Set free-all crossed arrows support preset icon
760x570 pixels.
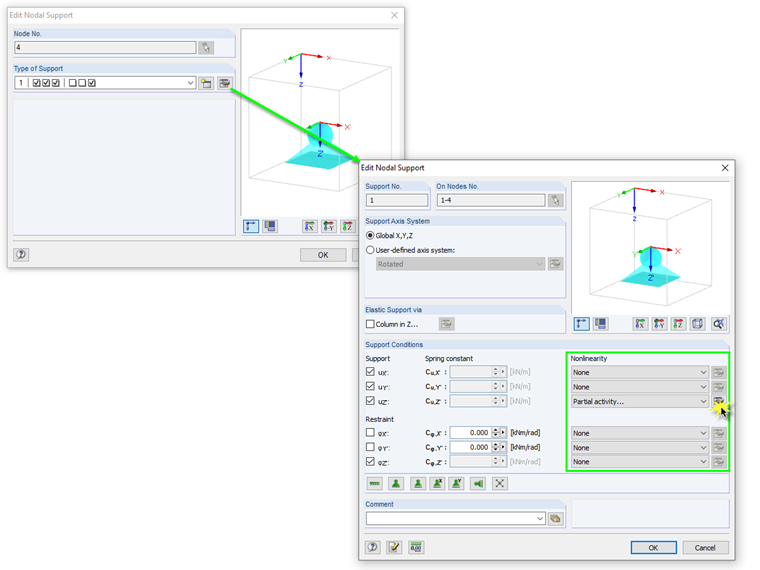[x=500, y=483]
